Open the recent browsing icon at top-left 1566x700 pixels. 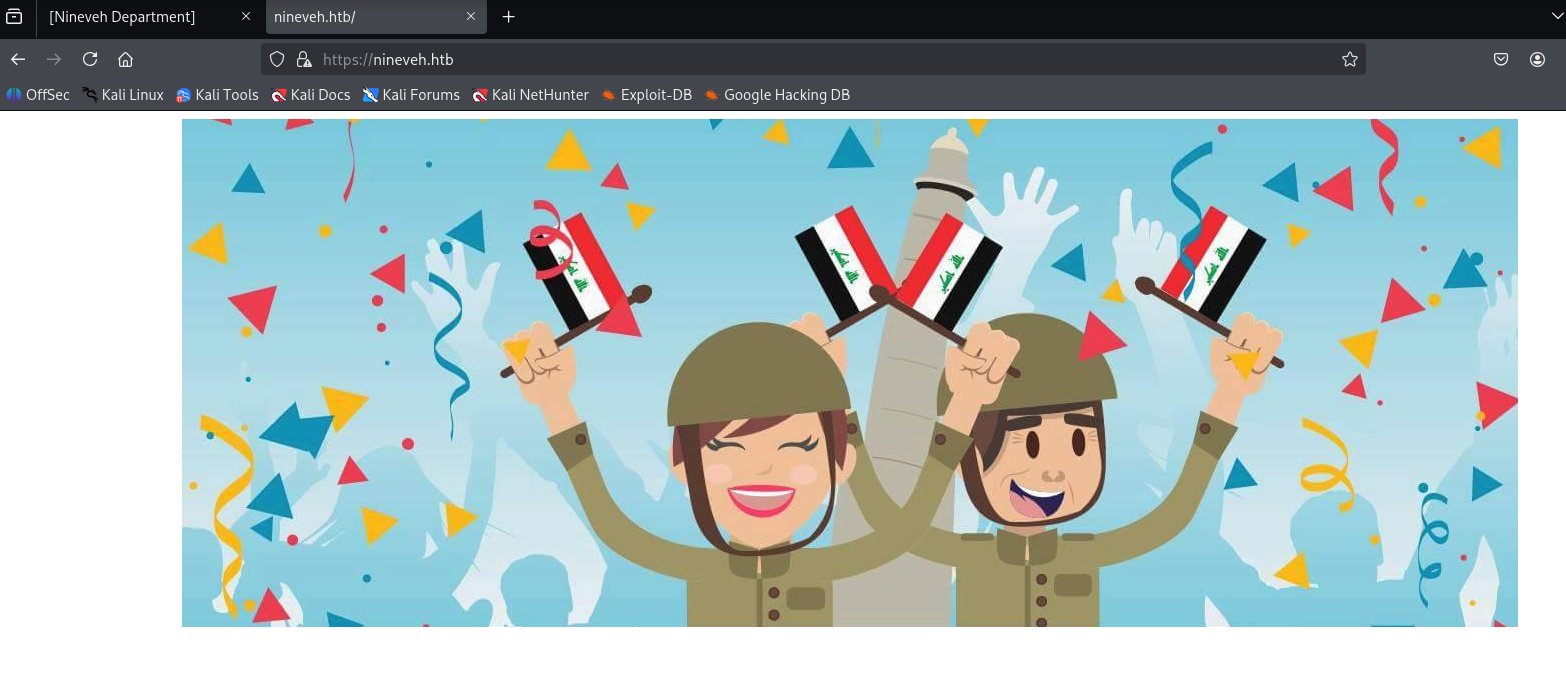[14, 16]
